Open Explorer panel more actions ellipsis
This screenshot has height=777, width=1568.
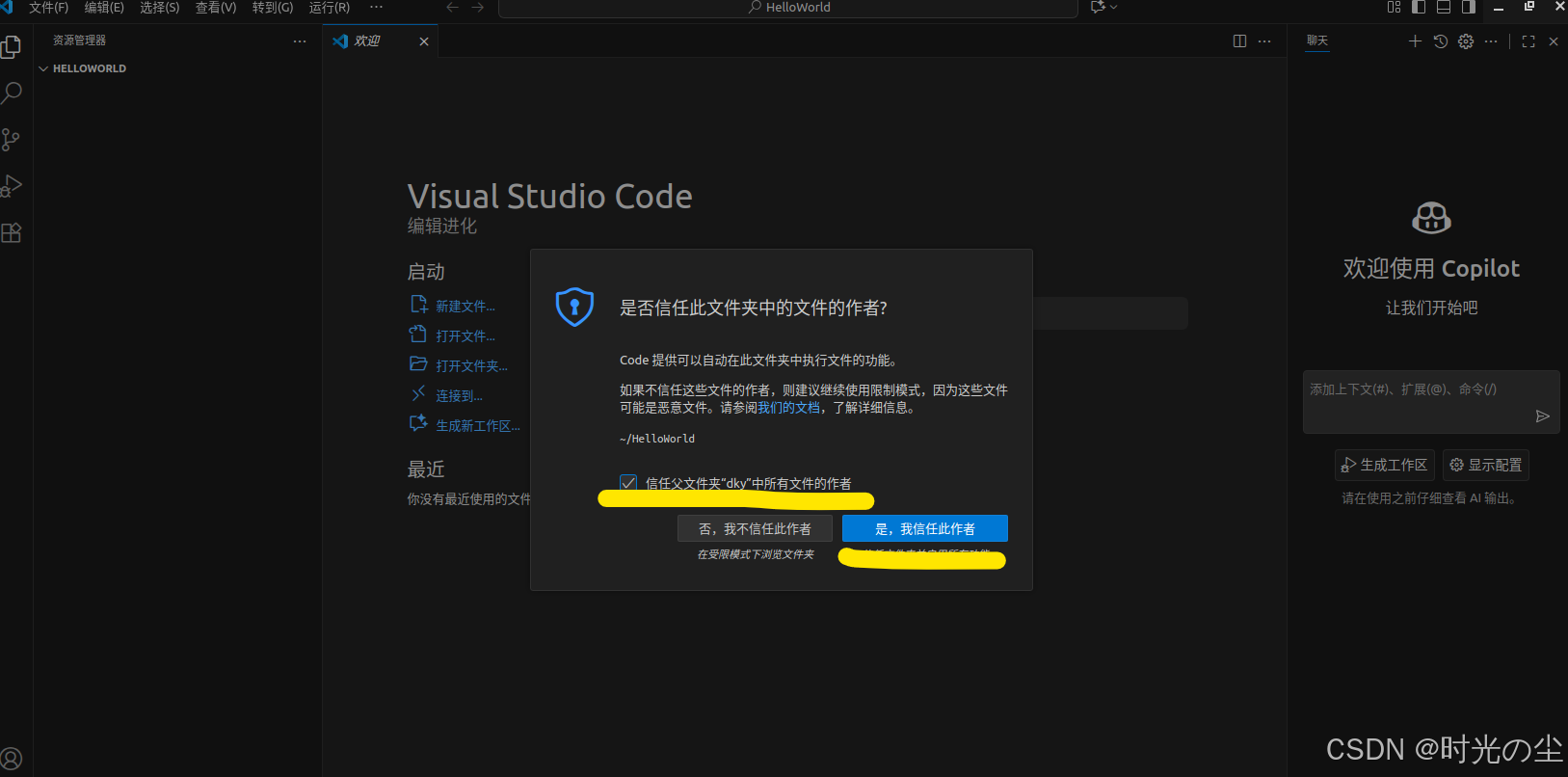point(300,40)
